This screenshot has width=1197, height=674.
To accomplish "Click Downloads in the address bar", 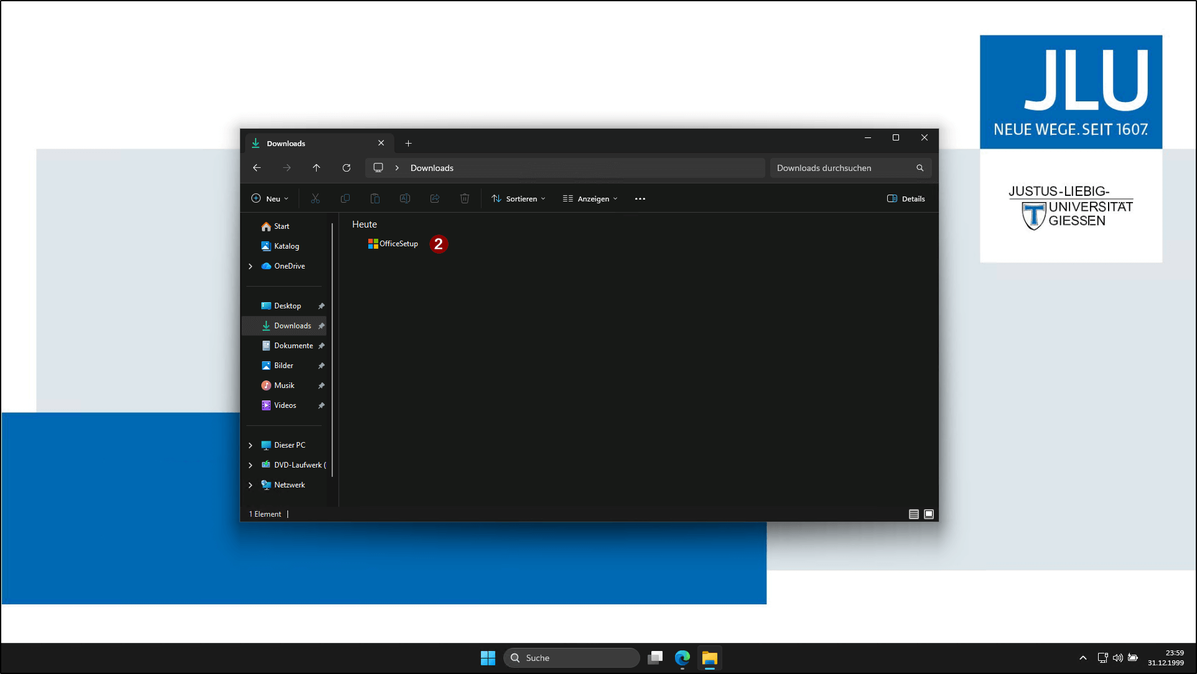I will (432, 168).
